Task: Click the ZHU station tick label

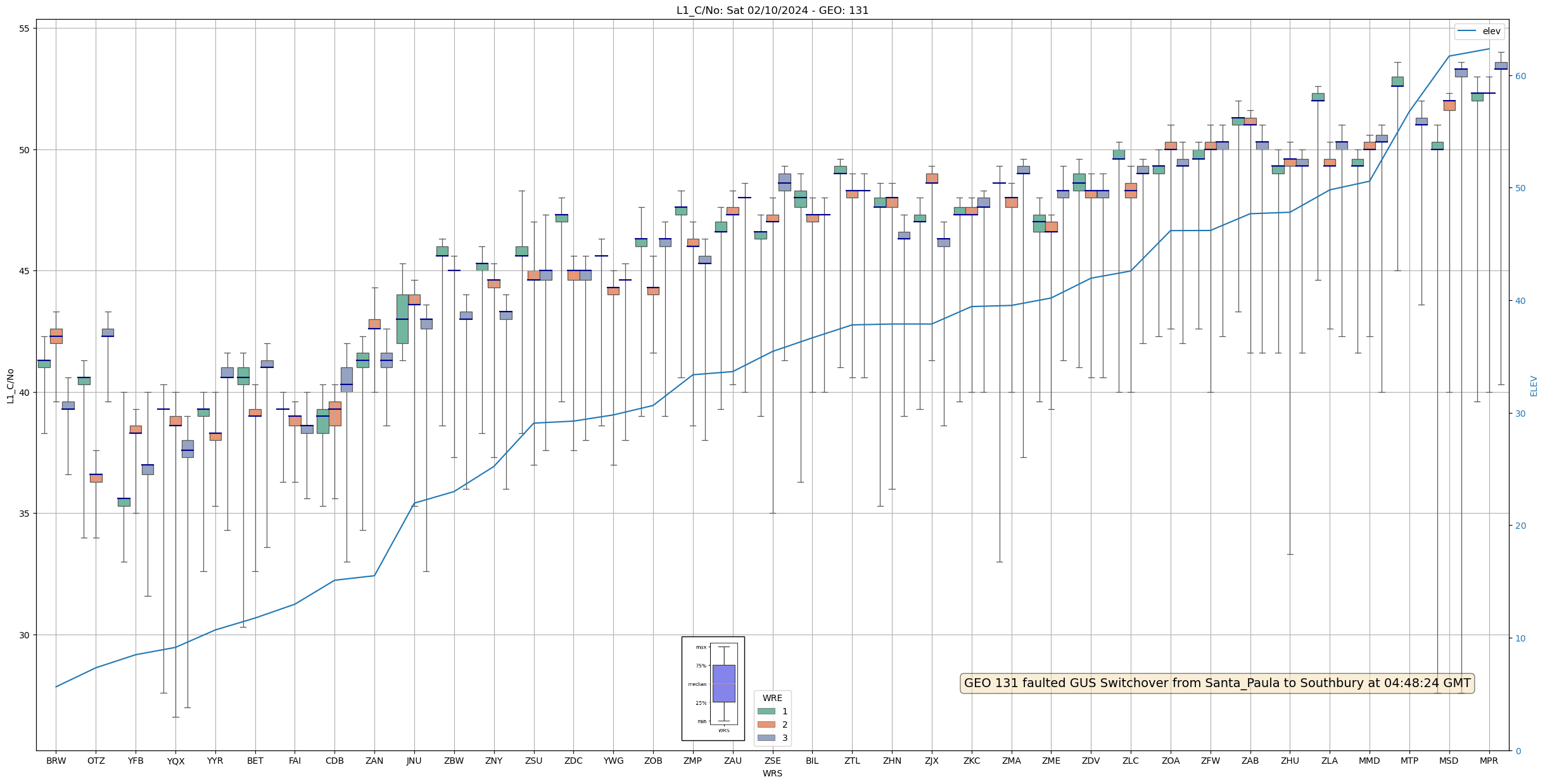Action: 1290,761
